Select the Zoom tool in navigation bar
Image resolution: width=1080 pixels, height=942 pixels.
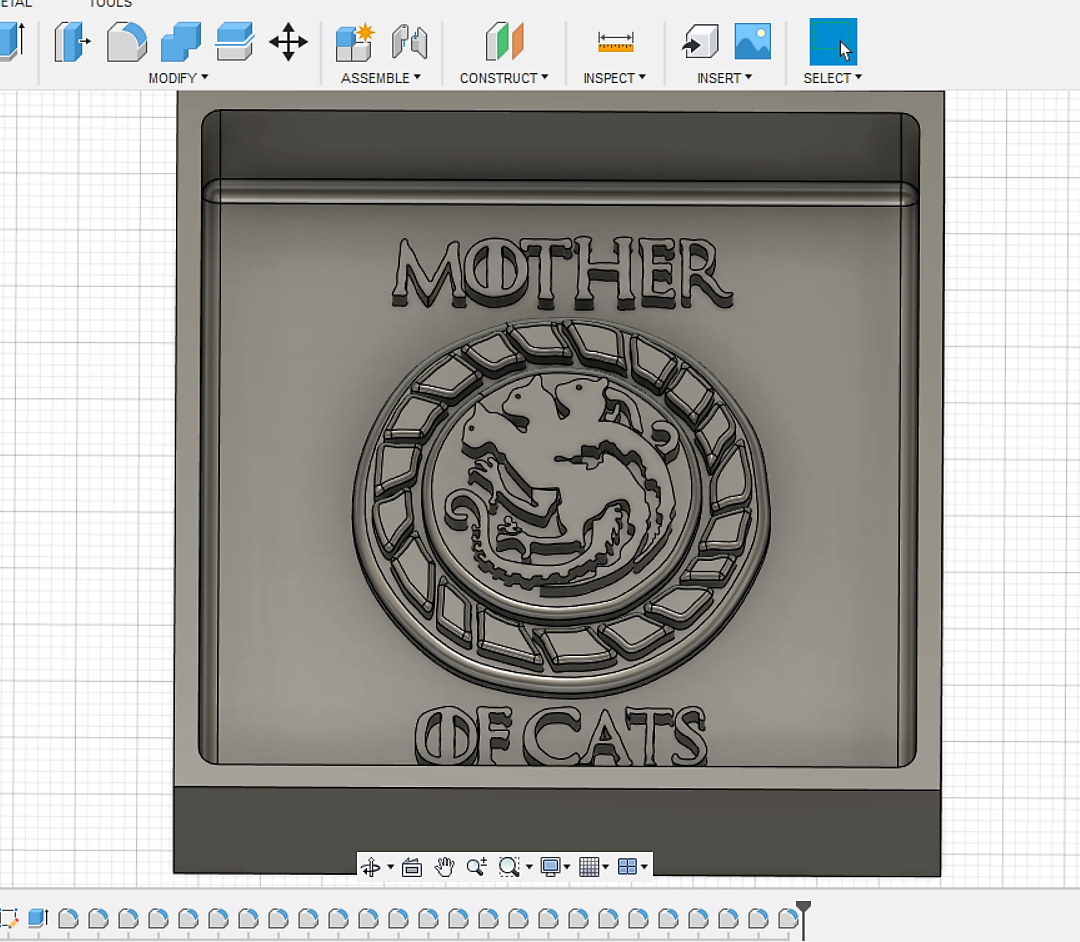pos(477,867)
